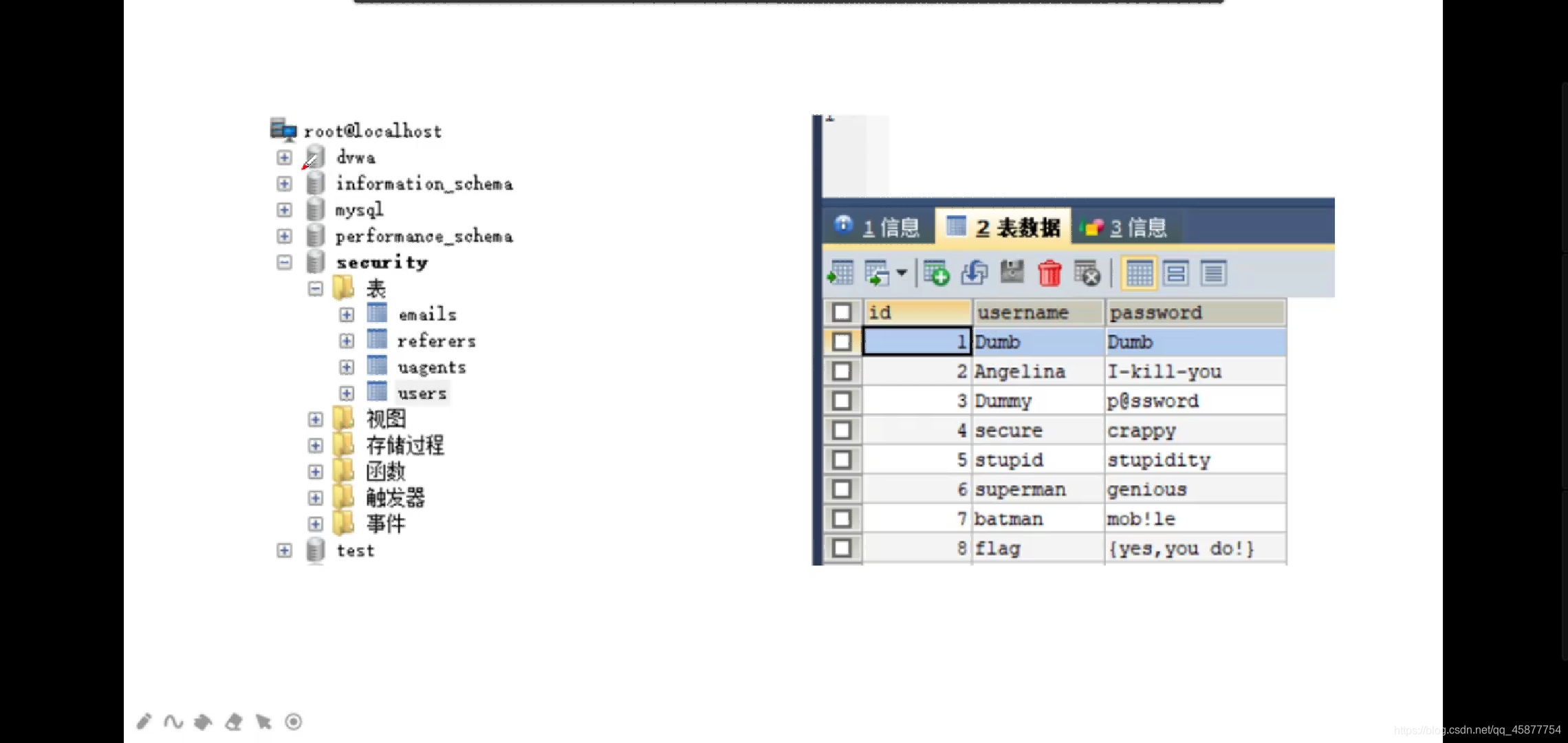Collapse the security database node
1568x743 pixels.
coord(284,262)
